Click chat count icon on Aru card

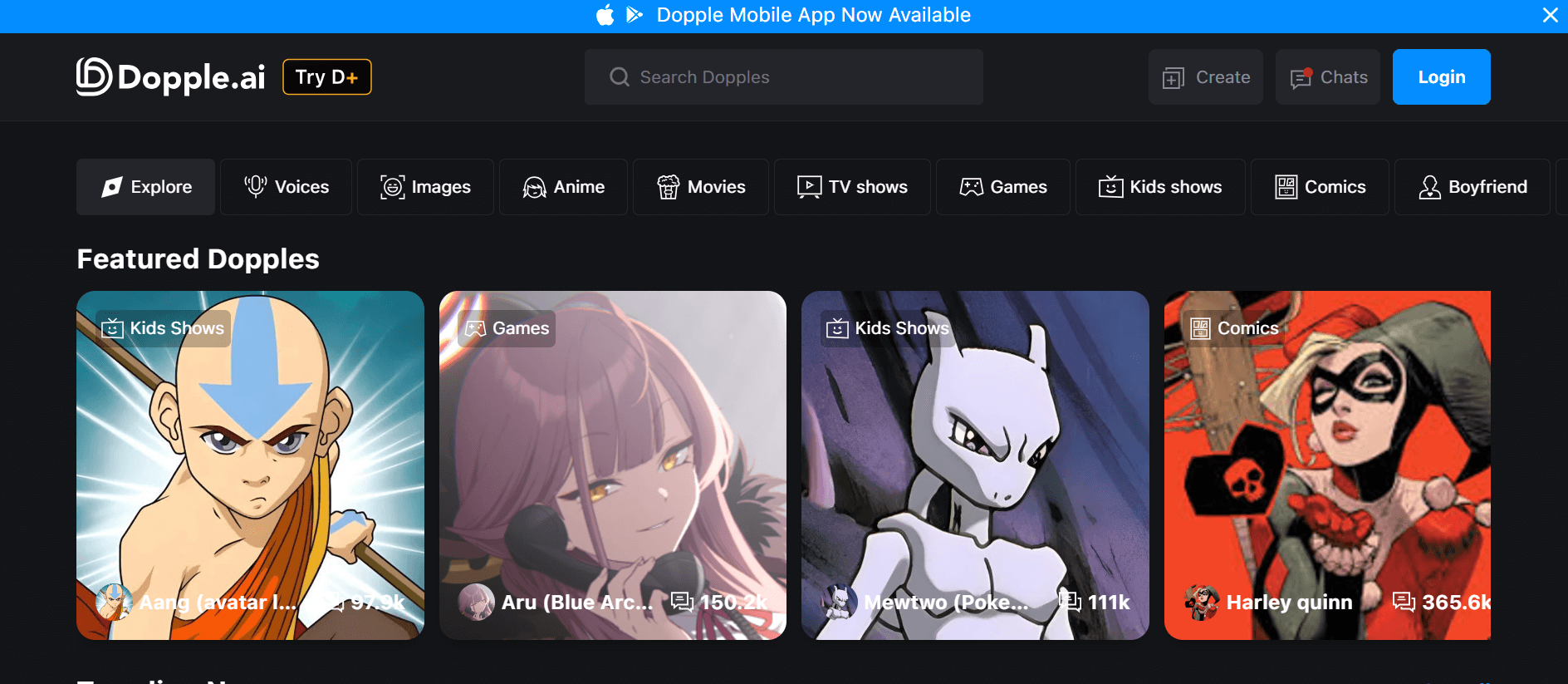click(682, 602)
